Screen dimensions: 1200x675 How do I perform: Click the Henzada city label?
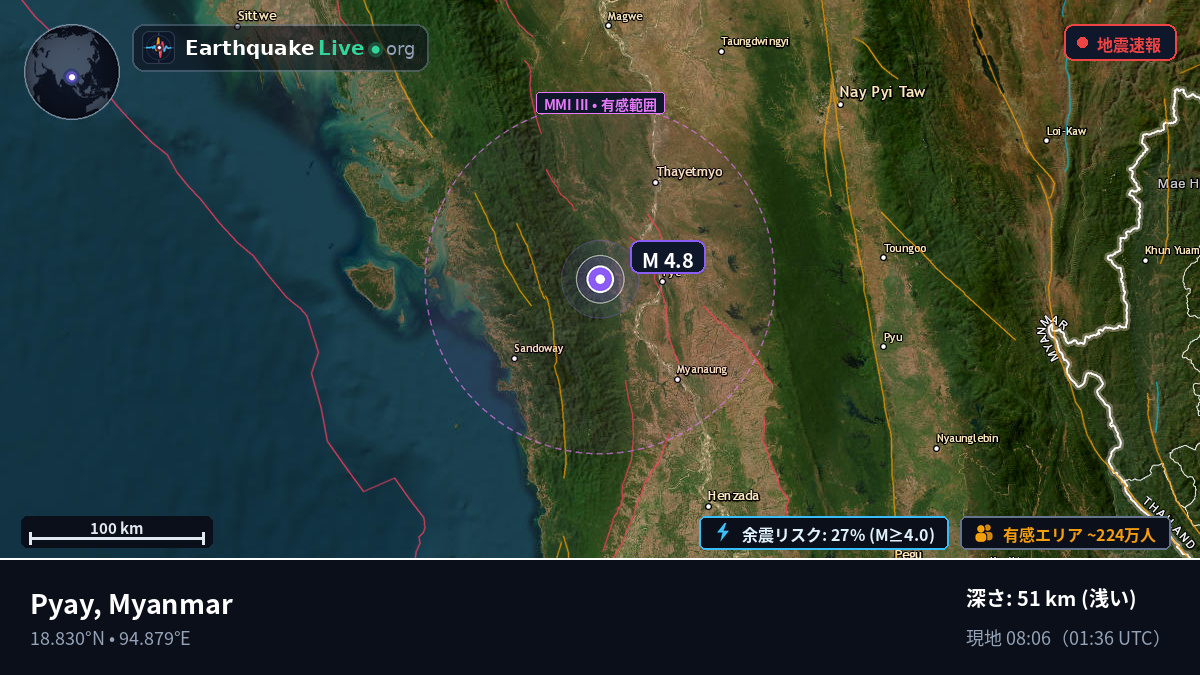[734, 496]
